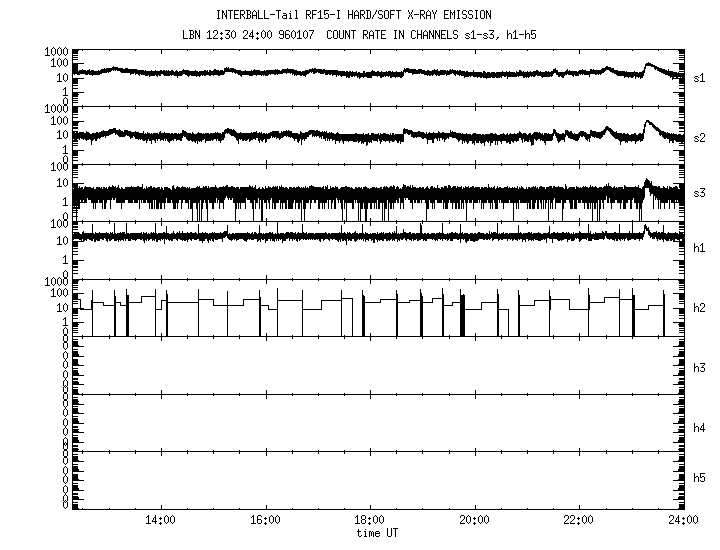Viewport: 720px width, 550px height.
Task: Click the "time UT" axis caption
Action: [377, 533]
